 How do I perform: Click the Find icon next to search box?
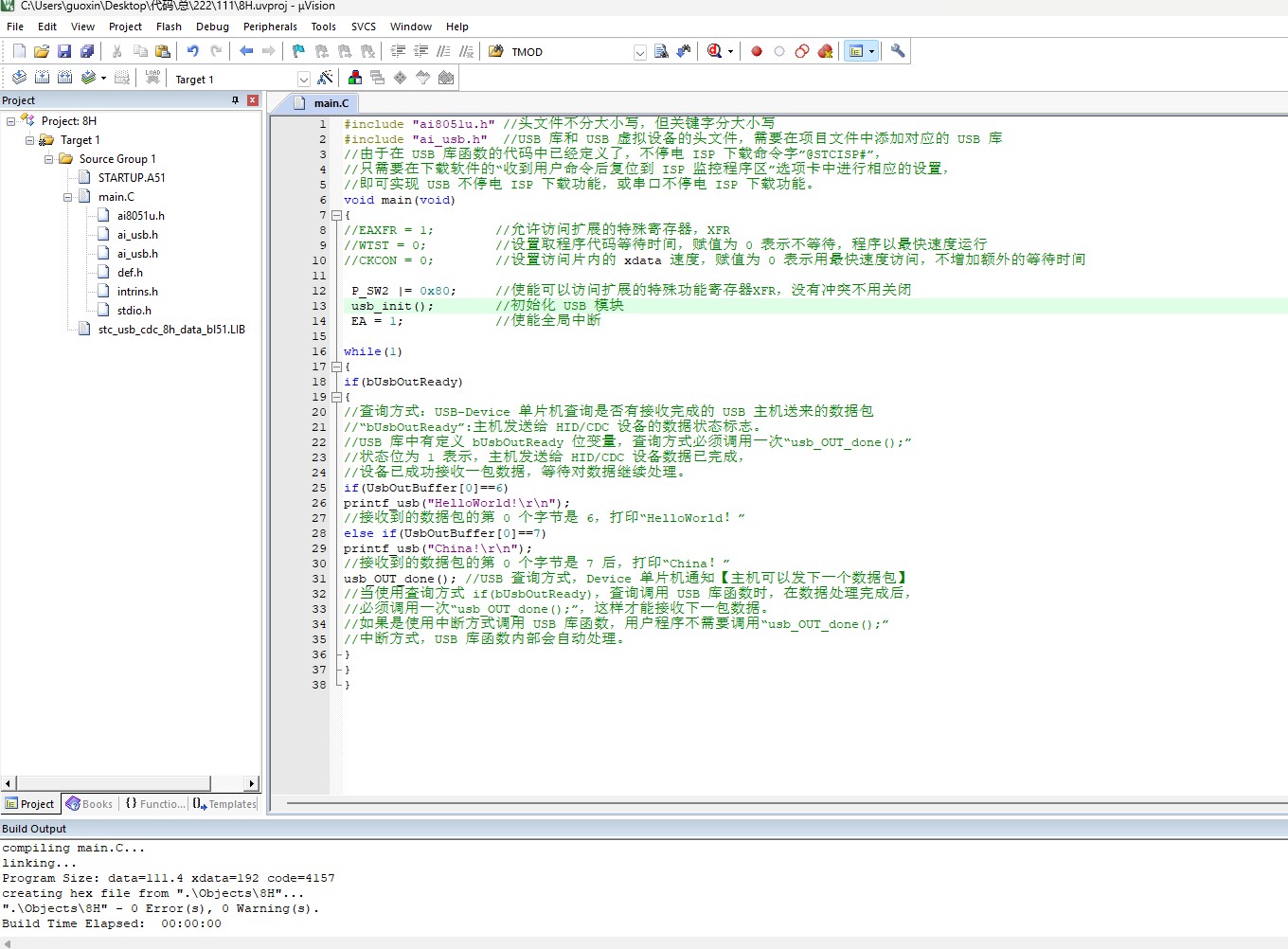[x=661, y=51]
